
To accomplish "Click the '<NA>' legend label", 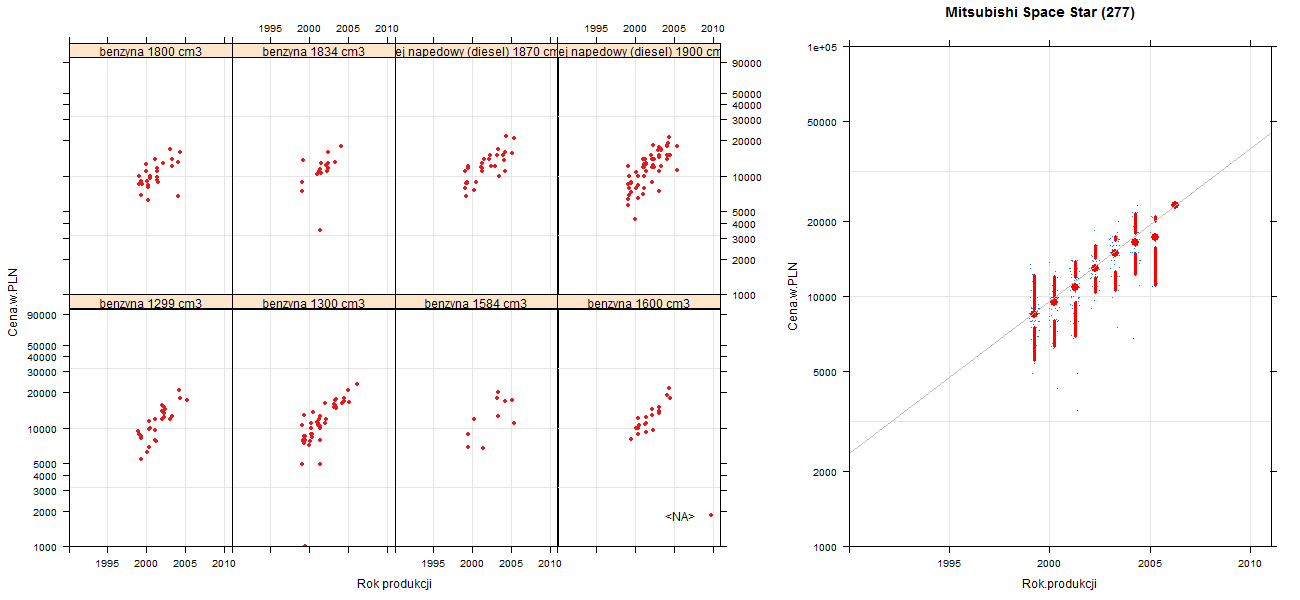I will [x=680, y=517].
